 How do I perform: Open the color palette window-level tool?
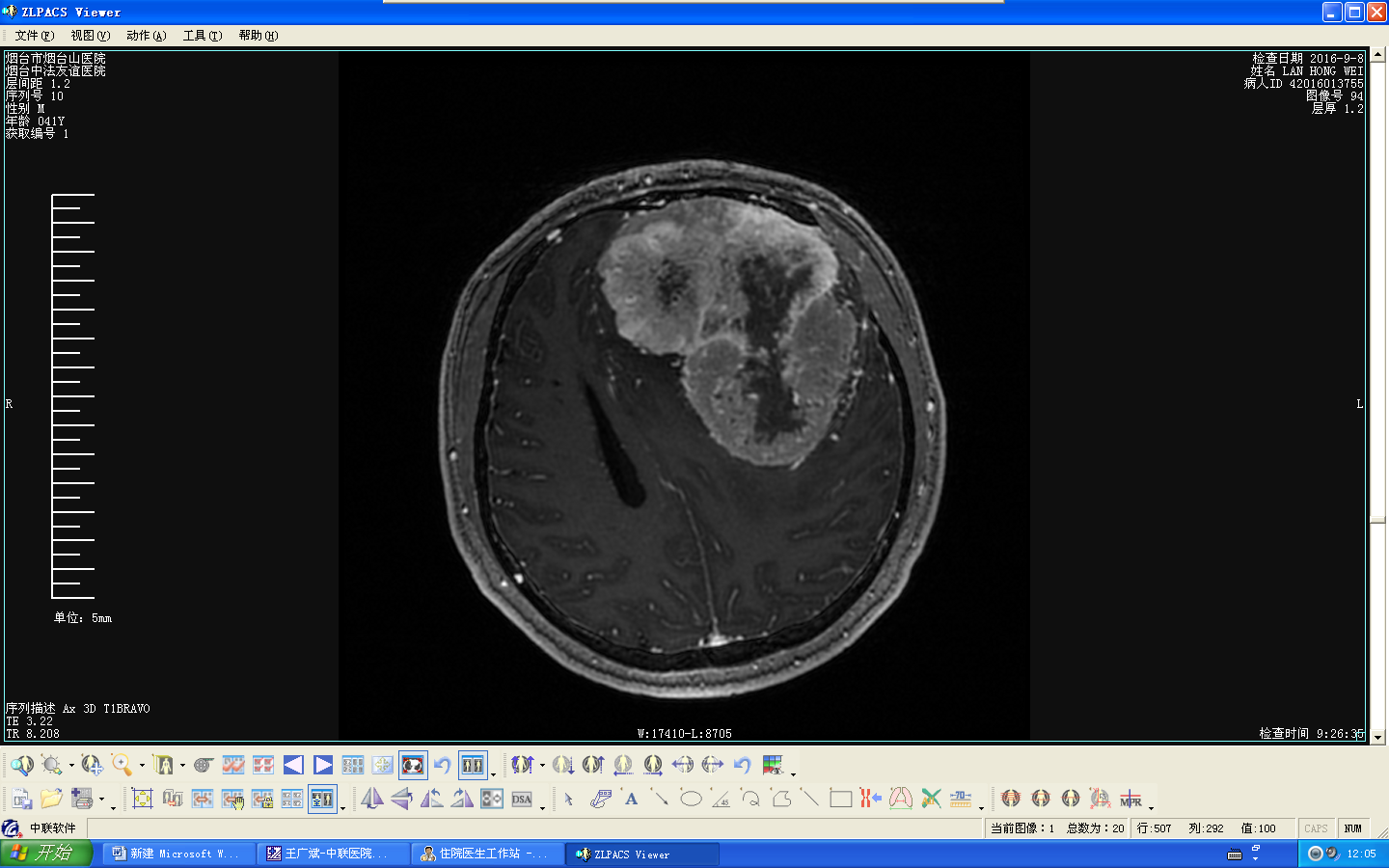pos(773,765)
